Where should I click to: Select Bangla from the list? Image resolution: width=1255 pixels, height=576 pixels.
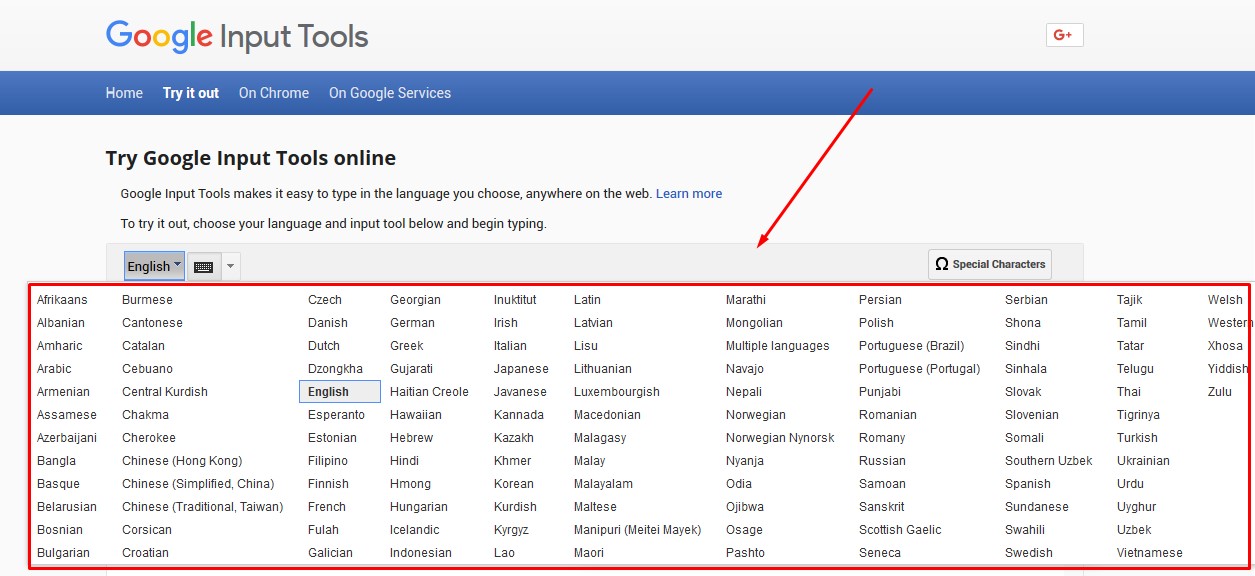coord(56,461)
